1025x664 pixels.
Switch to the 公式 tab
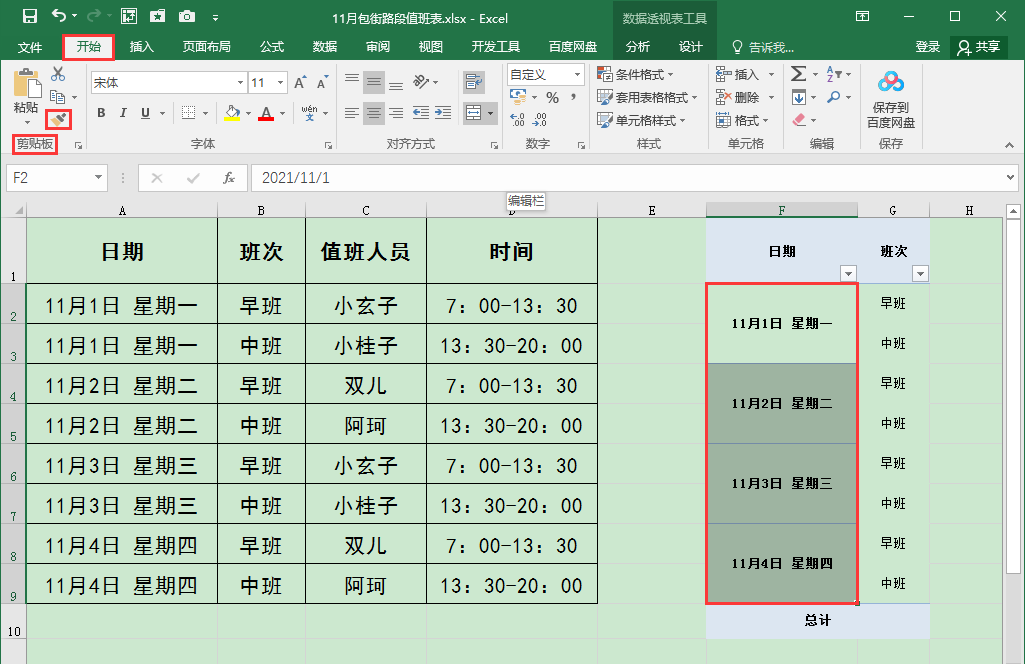tap(272, 47)
